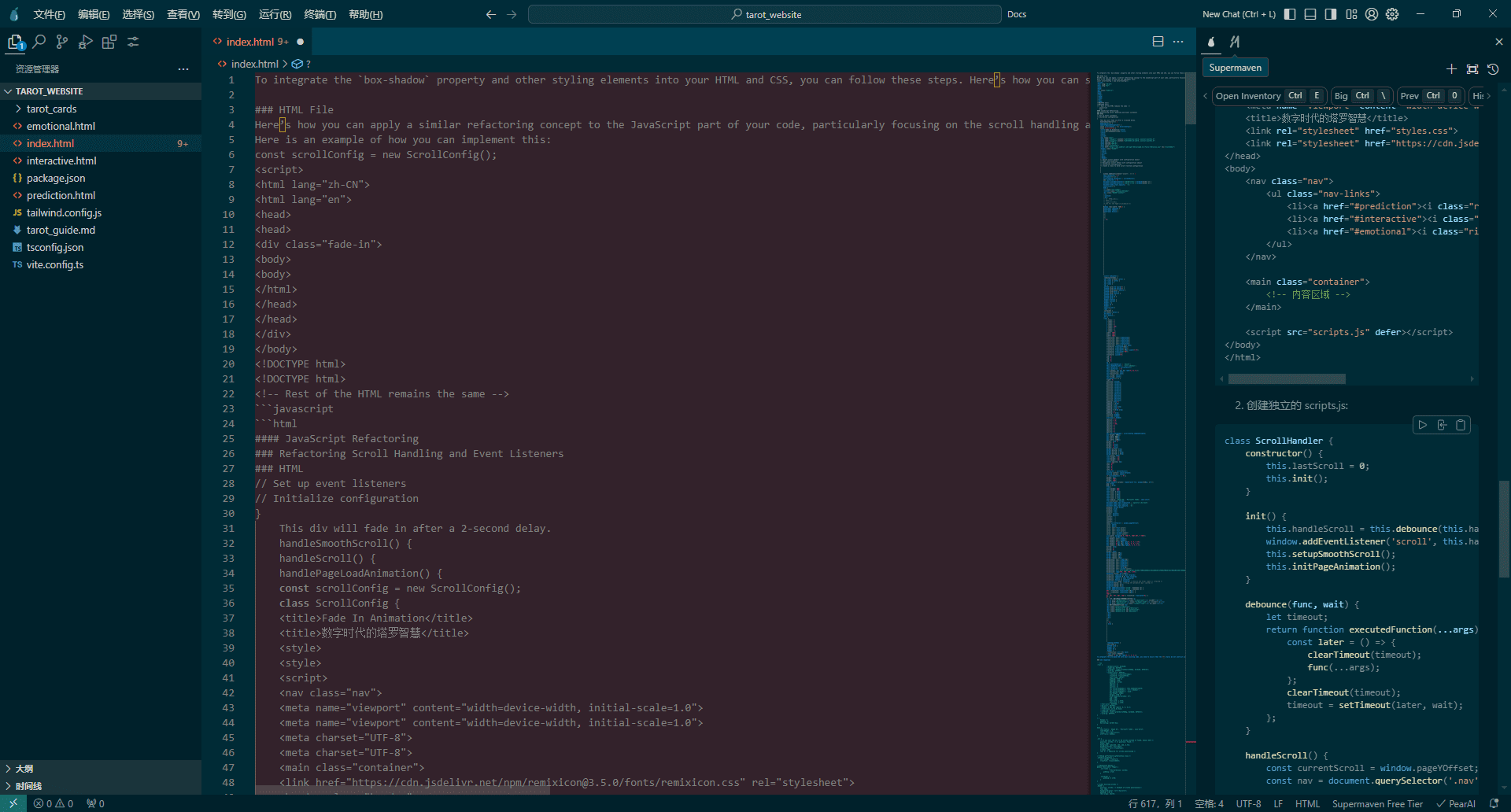The height and width of the screenshot is (812, 1511).
Task: Click the fullscreen chat icon
Action: click(1472, 69)
